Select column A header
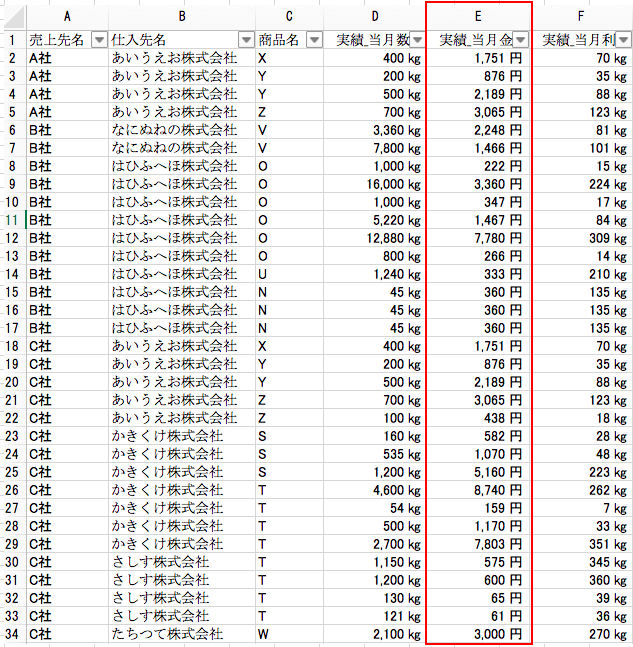The height and width of the screenshot is (647, 633). coord(67,17)
